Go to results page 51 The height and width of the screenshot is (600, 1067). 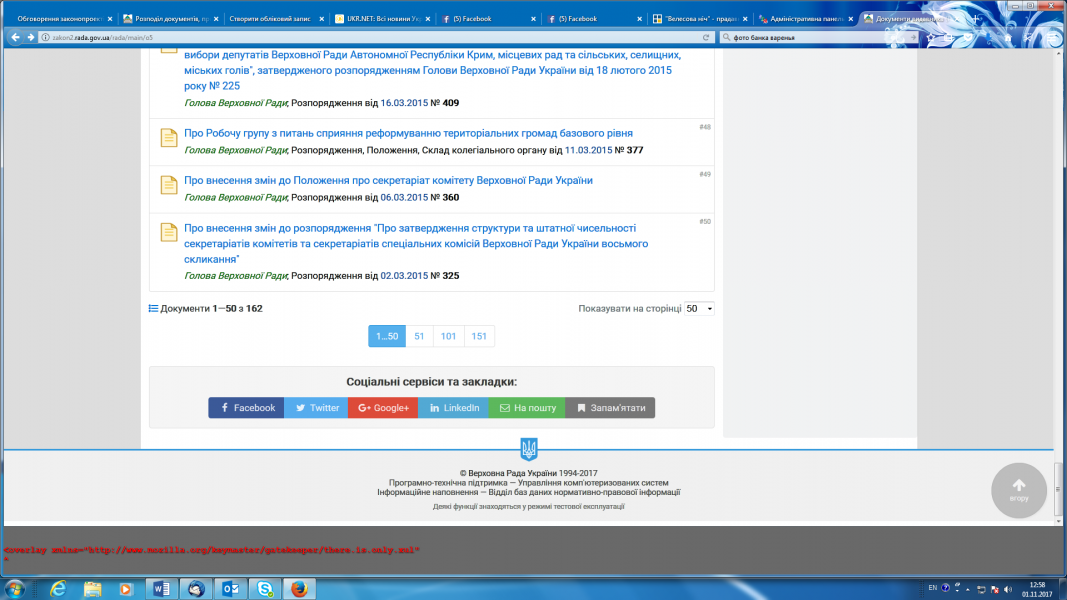tap(419, 337)
